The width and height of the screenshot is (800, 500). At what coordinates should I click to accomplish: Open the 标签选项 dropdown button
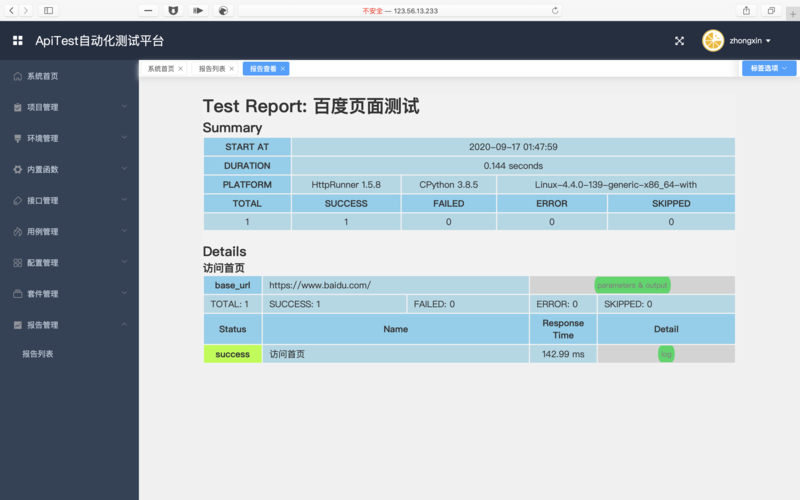click(x=768, y=68)
